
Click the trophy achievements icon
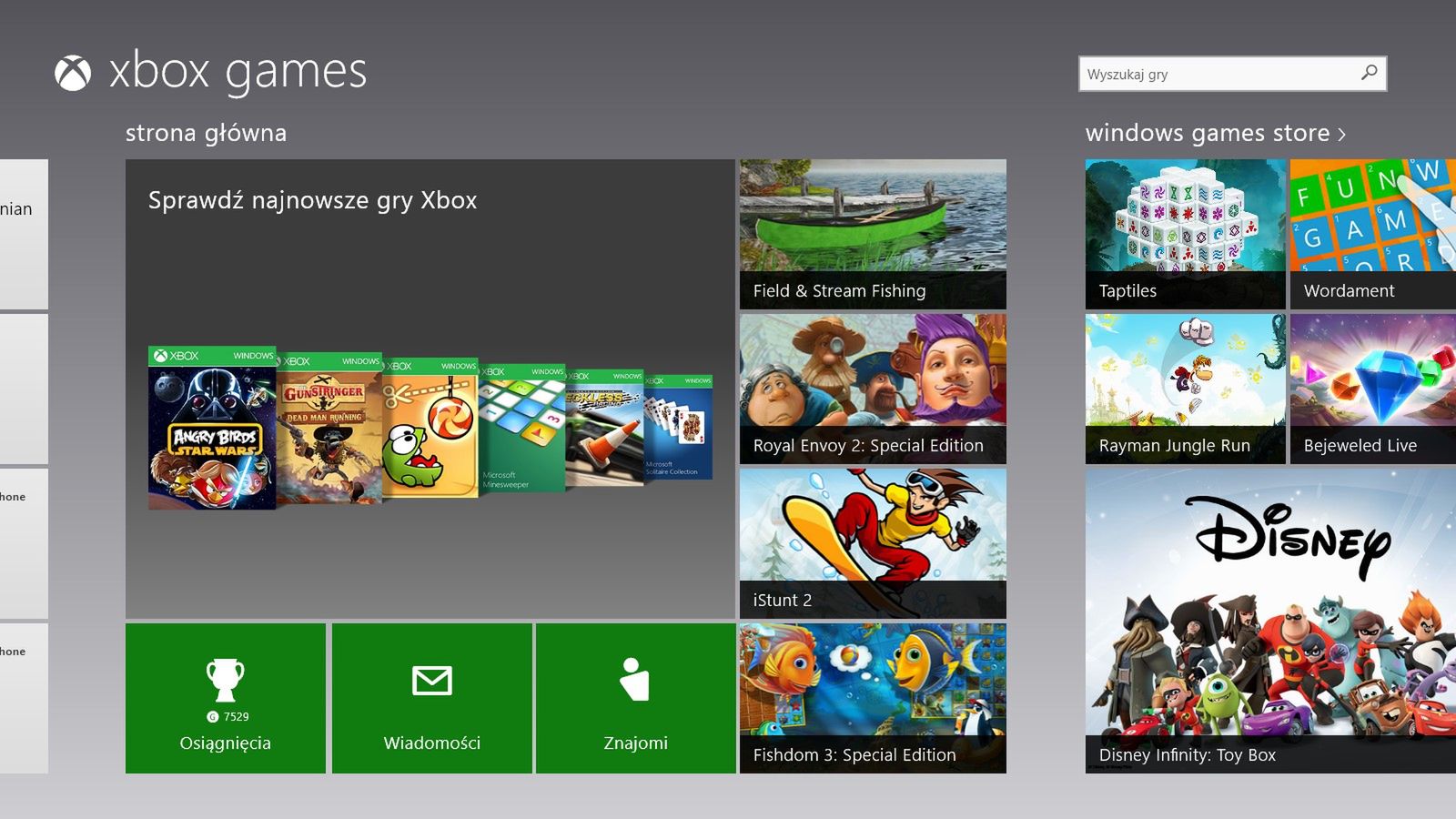point(226,679)
